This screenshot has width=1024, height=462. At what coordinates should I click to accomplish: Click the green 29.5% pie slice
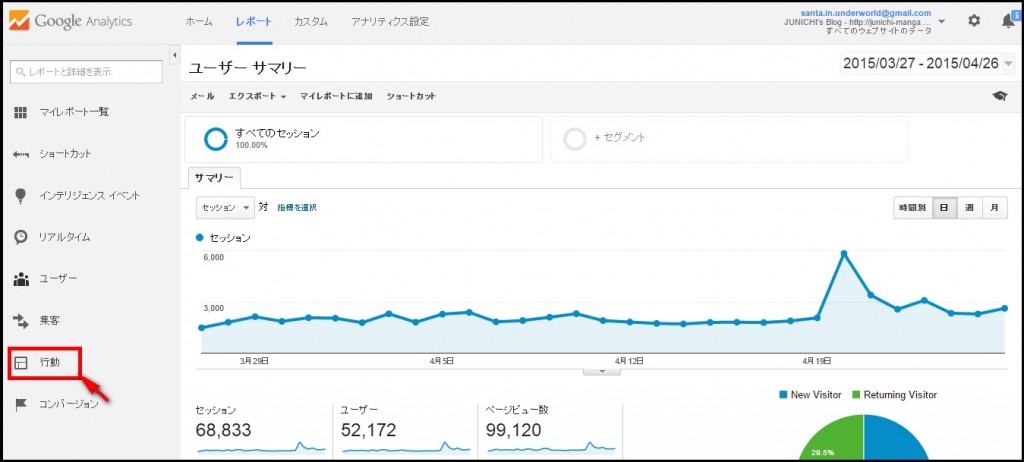[833, 438]
